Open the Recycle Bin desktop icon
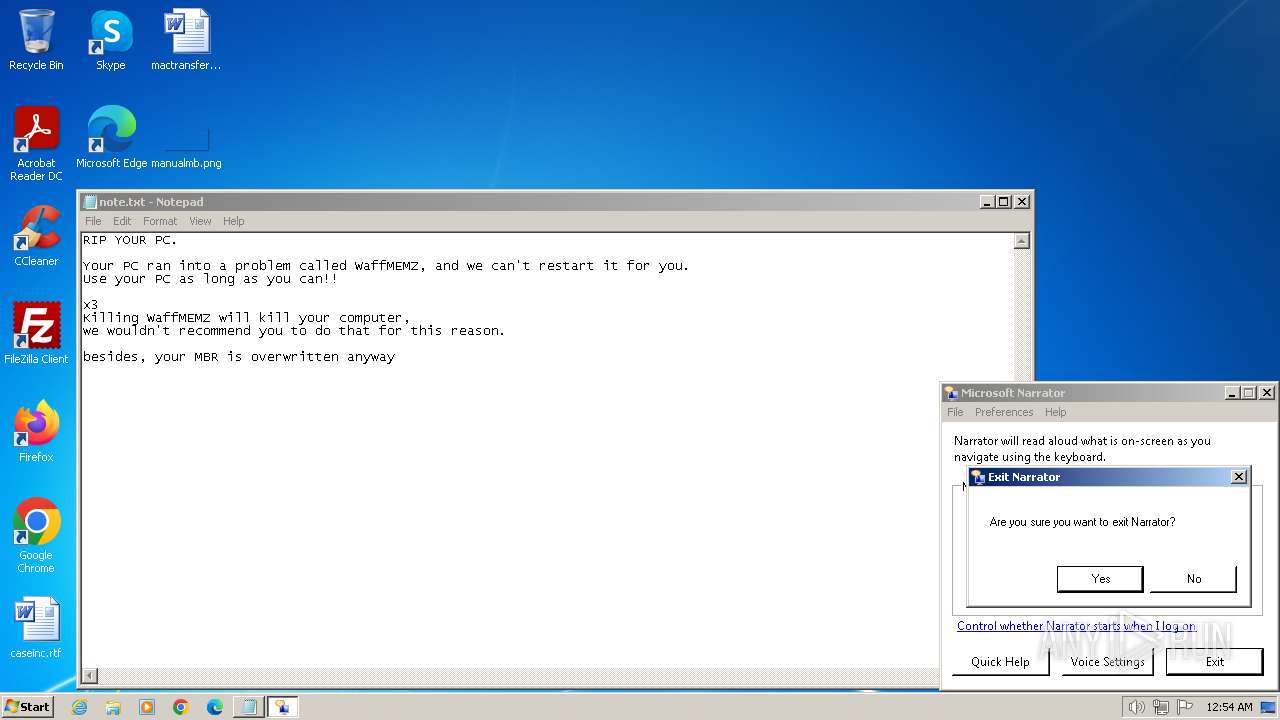The image size is (1280, 720). tap(36, 40)
